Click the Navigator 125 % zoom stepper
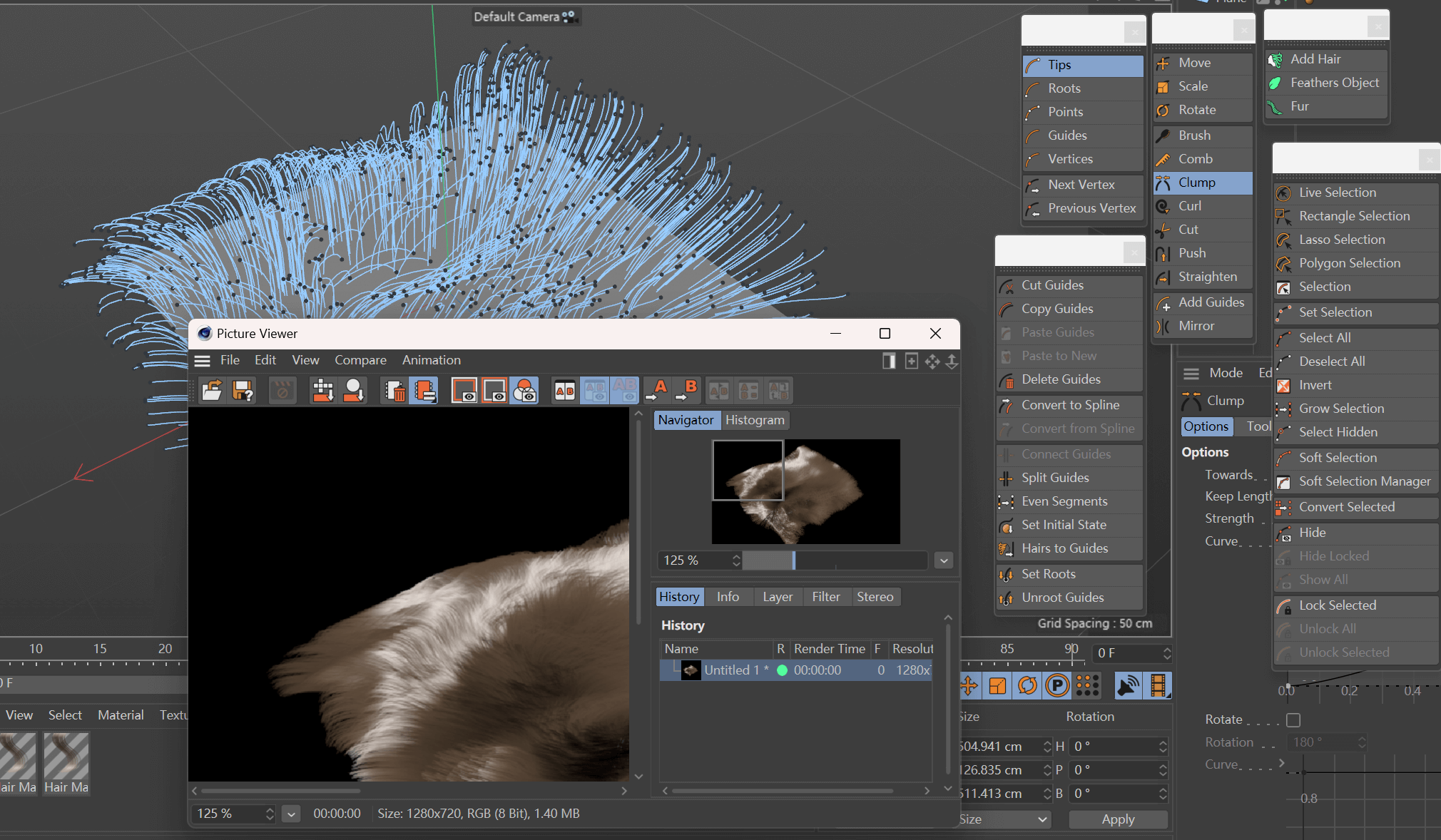 pyautogui.click(x=736, y=560)
